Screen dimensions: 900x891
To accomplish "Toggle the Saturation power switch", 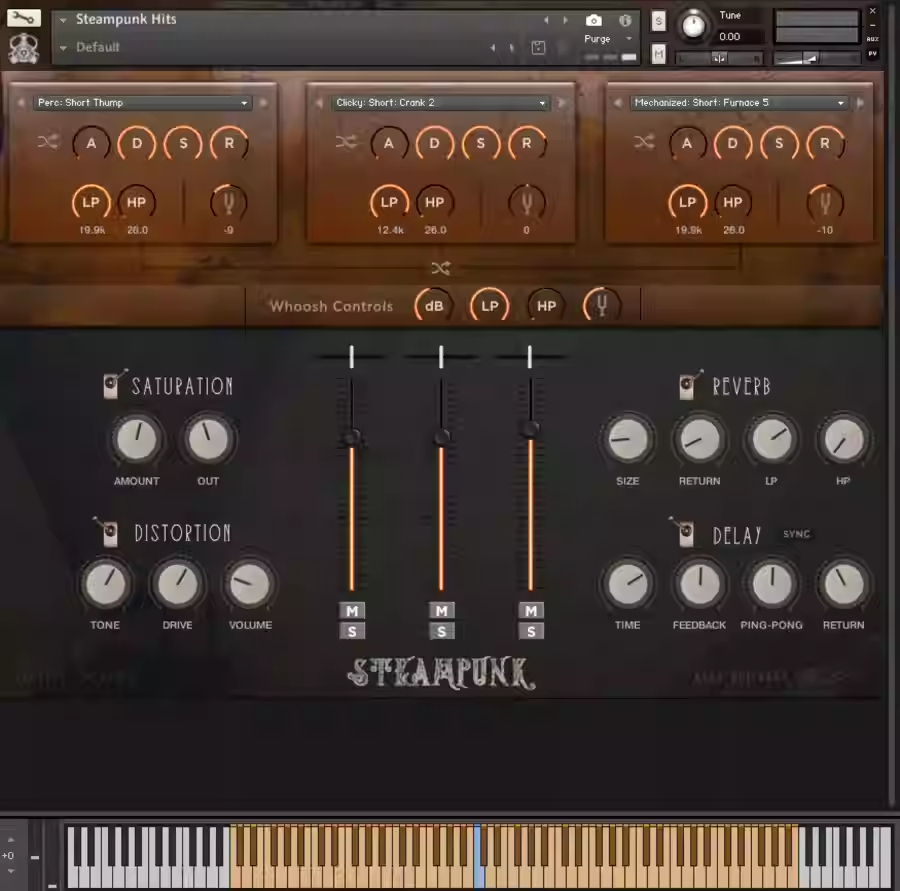I will tap(114, 386).
